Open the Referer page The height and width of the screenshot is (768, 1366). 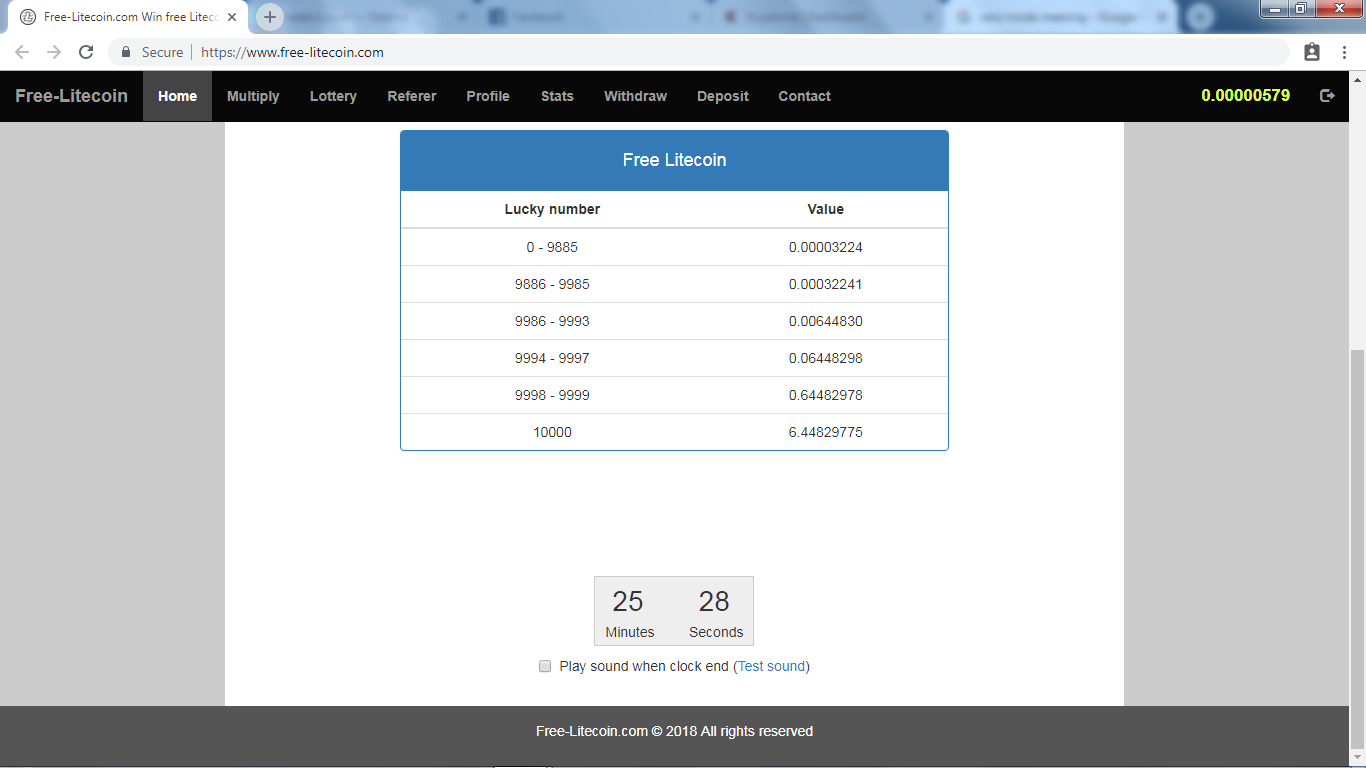[412, 96]
